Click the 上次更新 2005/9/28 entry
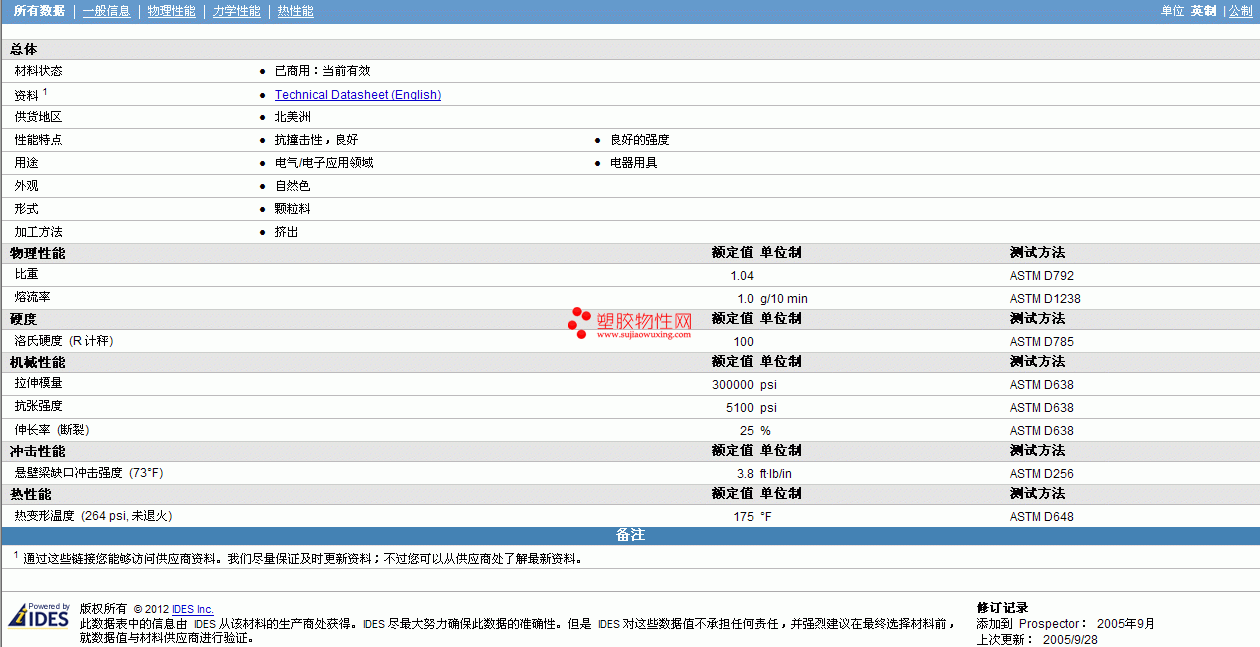Image resolution: width=1260 pixels, height=647 pixels. pyautogui.click(x=1037, y=640)
